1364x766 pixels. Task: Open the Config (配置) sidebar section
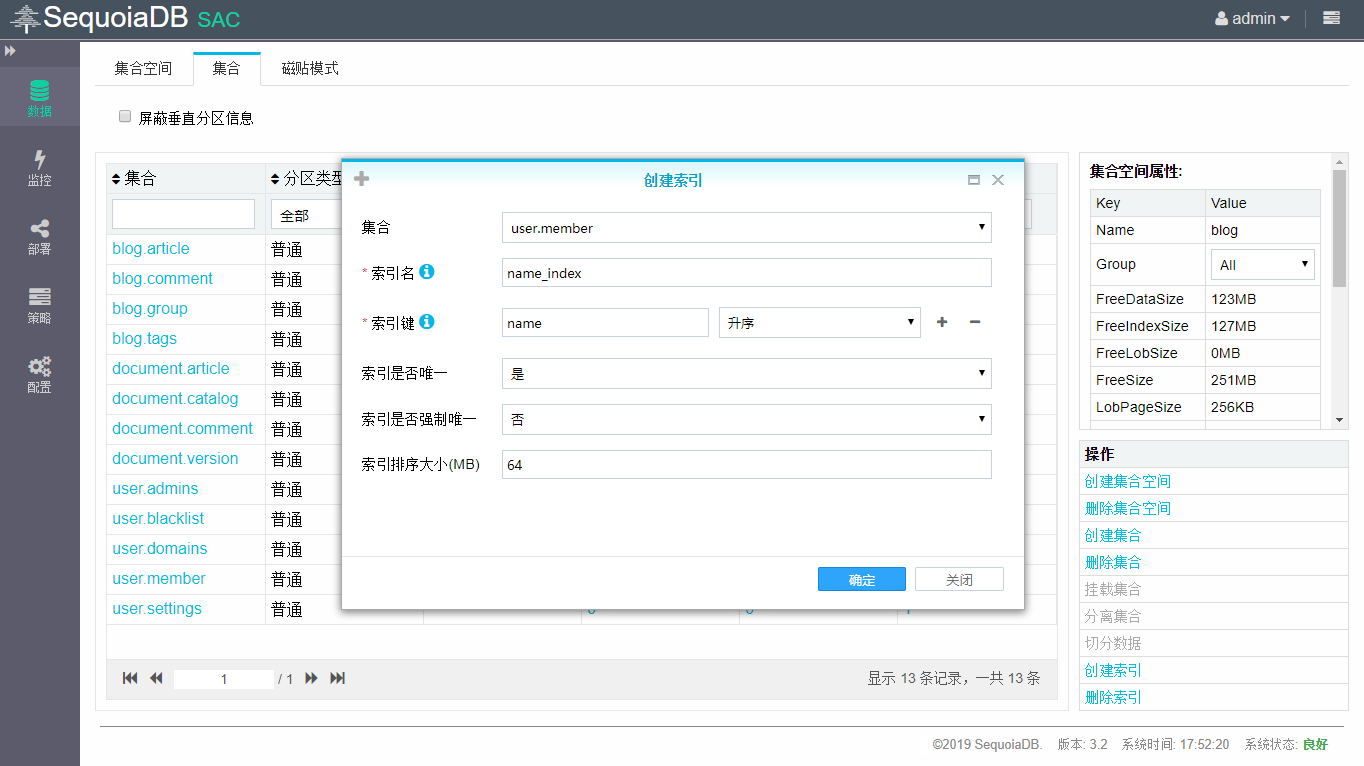pyautogui.click(x=39, y=375)
